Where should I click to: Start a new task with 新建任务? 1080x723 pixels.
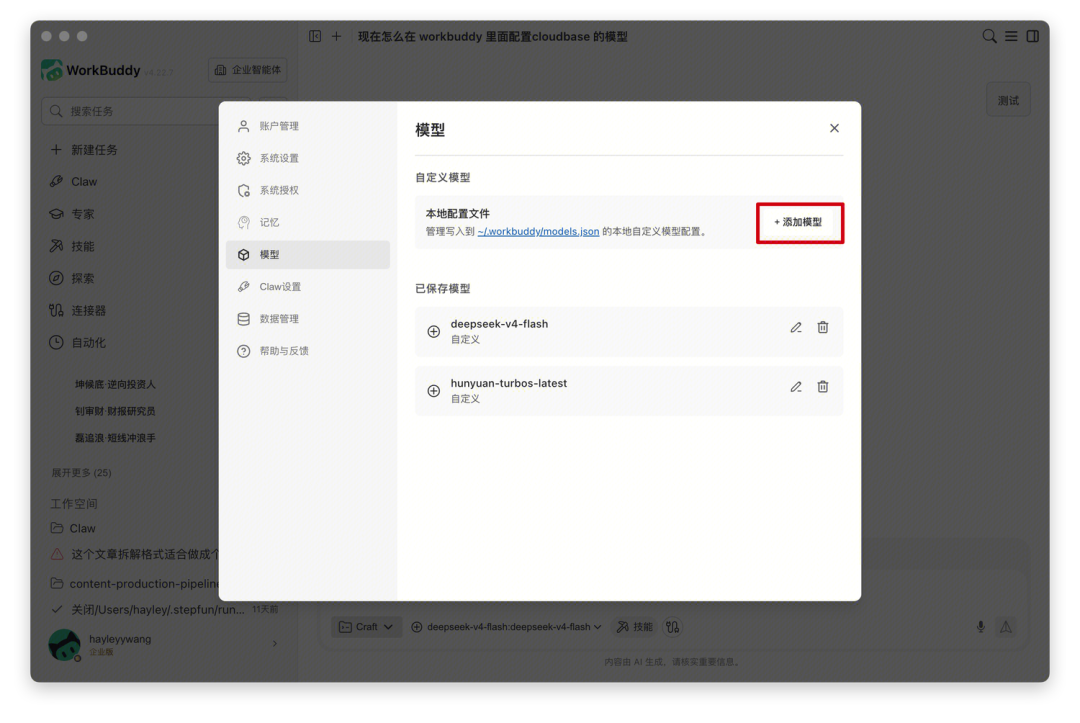point(84,150)
